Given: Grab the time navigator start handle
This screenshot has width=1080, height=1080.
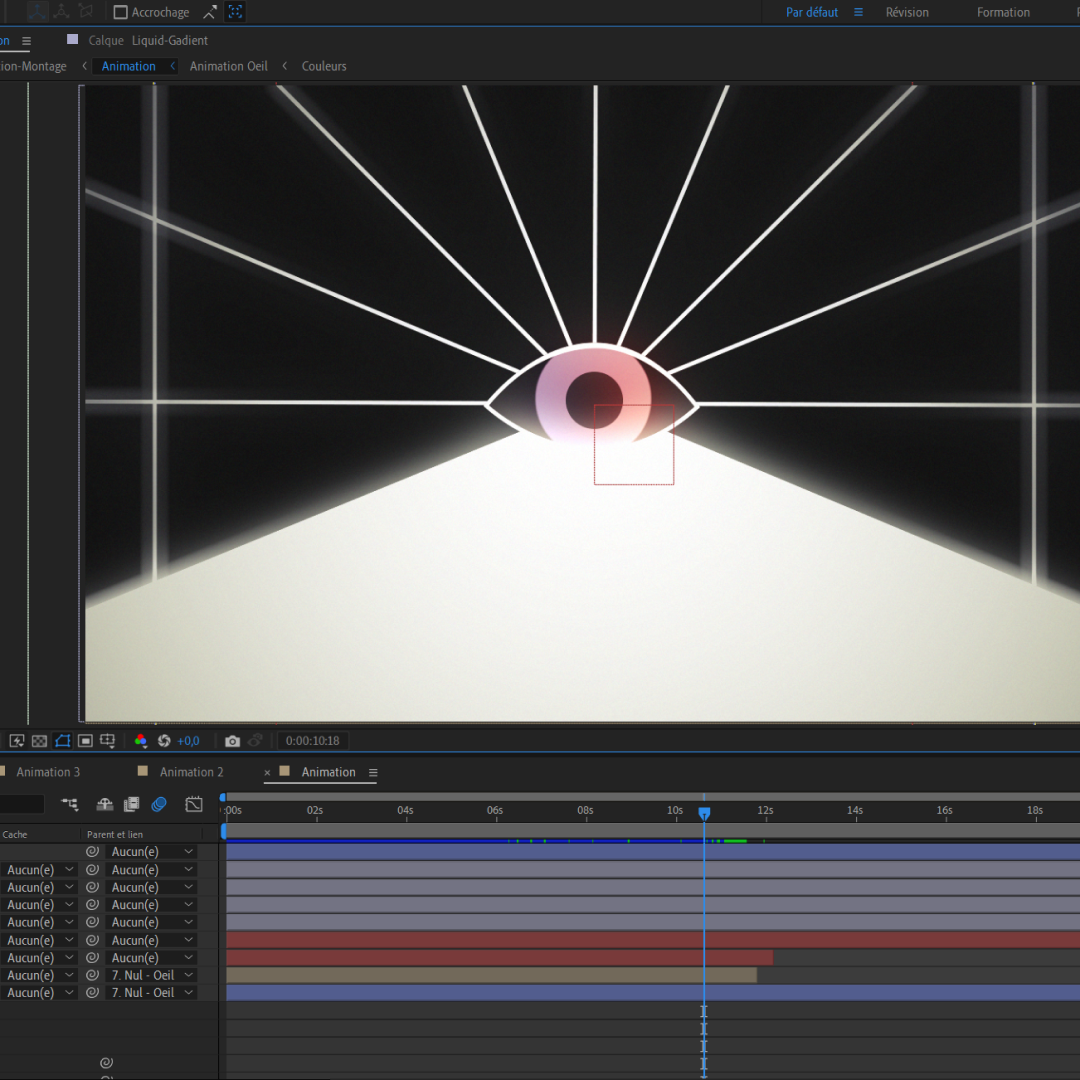Looking at the screenshot, I should pyautogui.click(x=222, y=797).
